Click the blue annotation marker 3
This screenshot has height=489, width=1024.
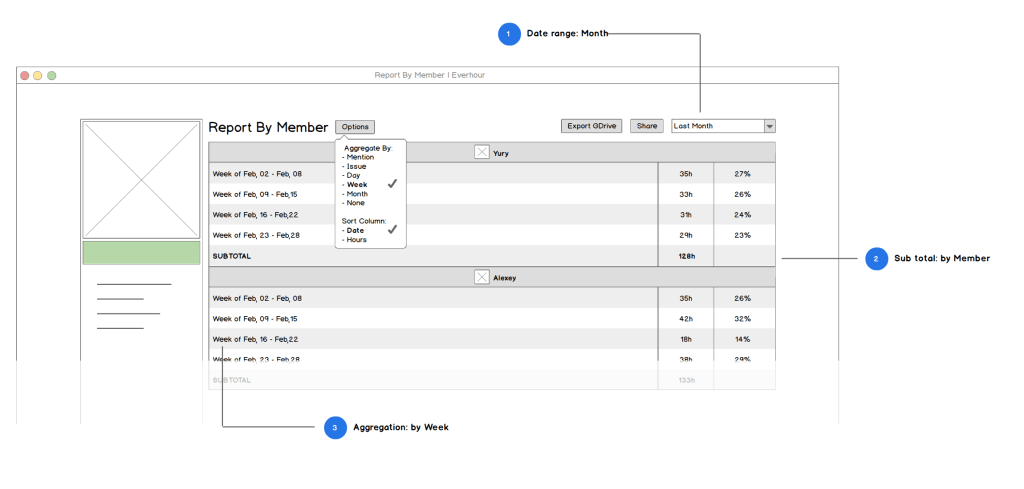(335, 428)
